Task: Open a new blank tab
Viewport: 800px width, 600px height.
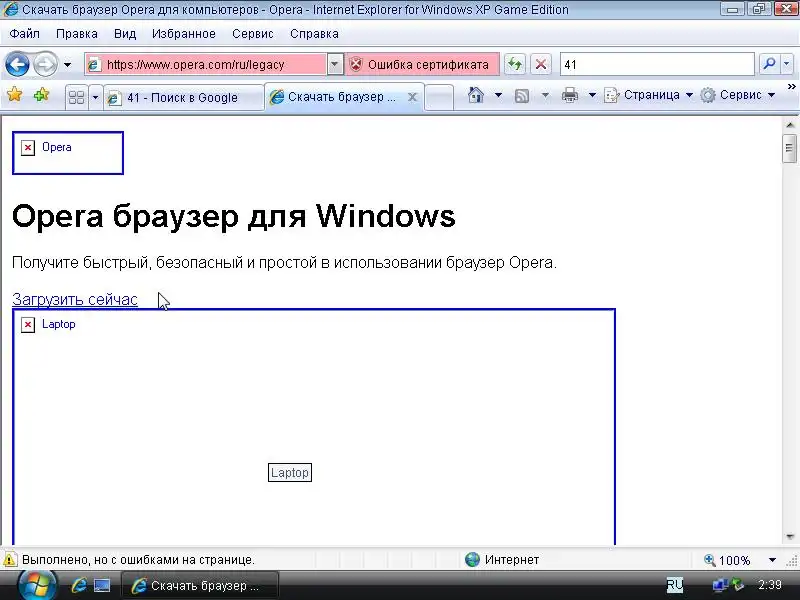Action: pyautogui.click(x=439, y=97)
